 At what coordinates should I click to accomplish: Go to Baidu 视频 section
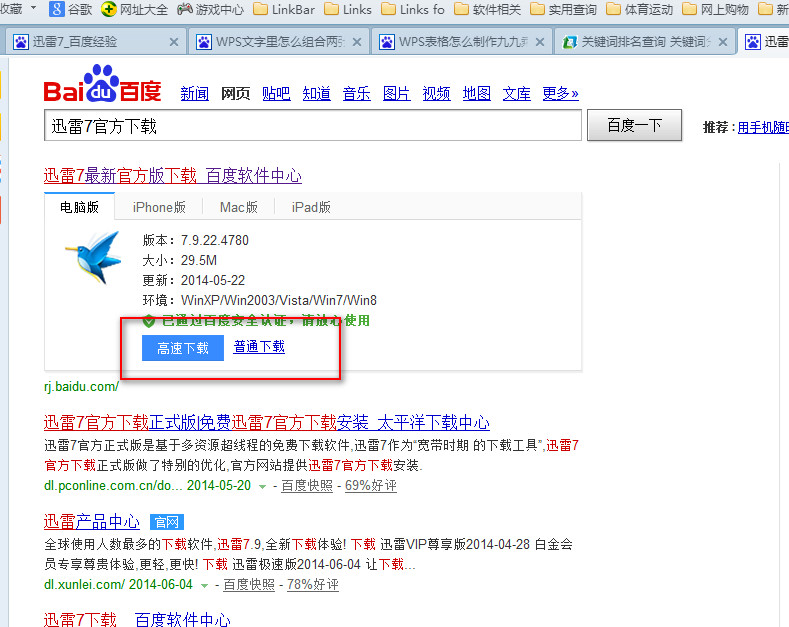(436, 93)
